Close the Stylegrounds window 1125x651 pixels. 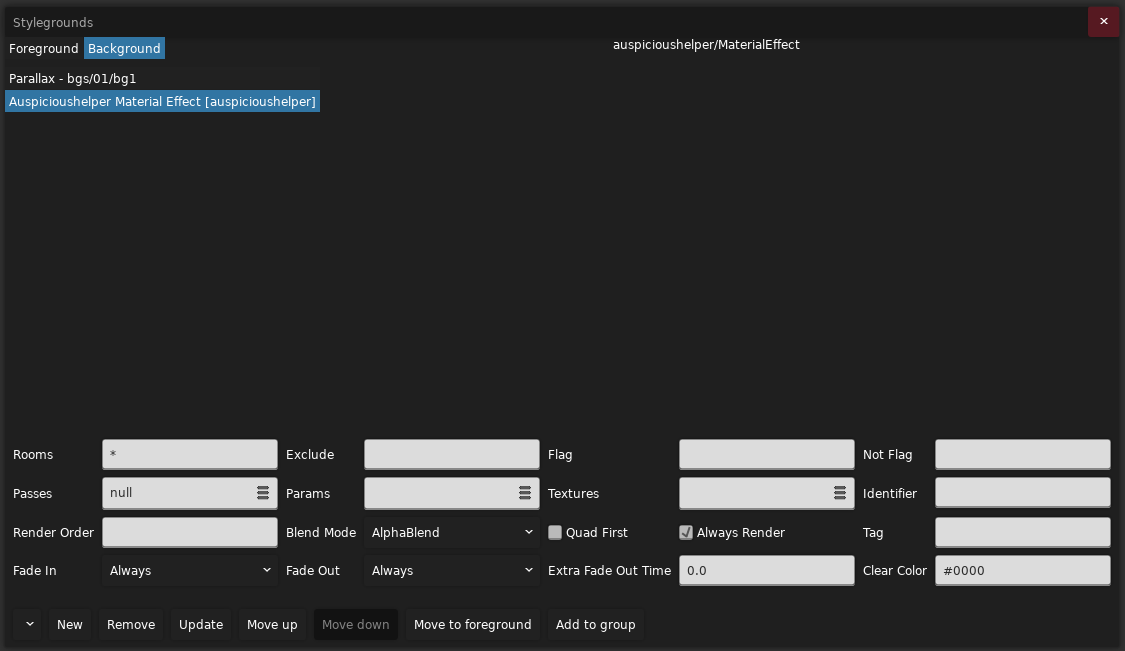(1103, 22)
